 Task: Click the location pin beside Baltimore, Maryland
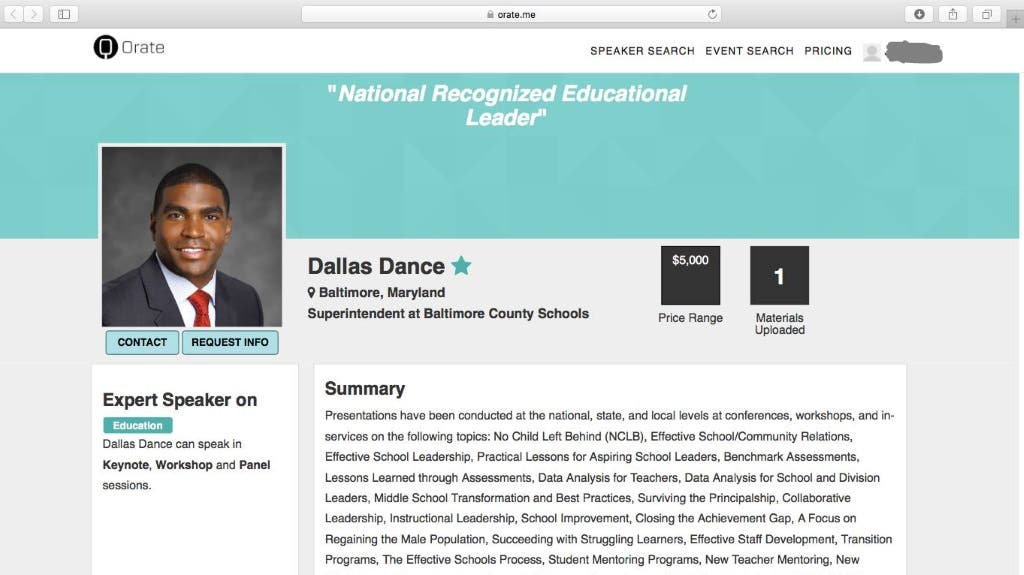pos(312,293)
